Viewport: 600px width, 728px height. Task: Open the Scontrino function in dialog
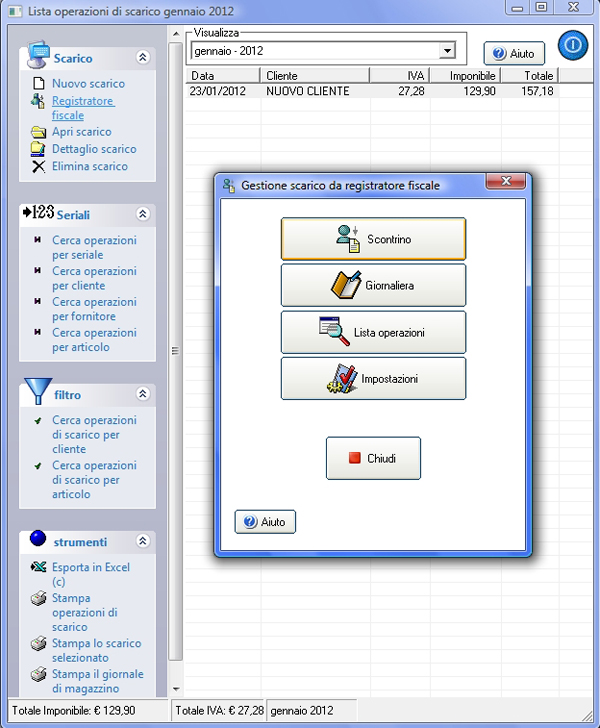point(373,239)
